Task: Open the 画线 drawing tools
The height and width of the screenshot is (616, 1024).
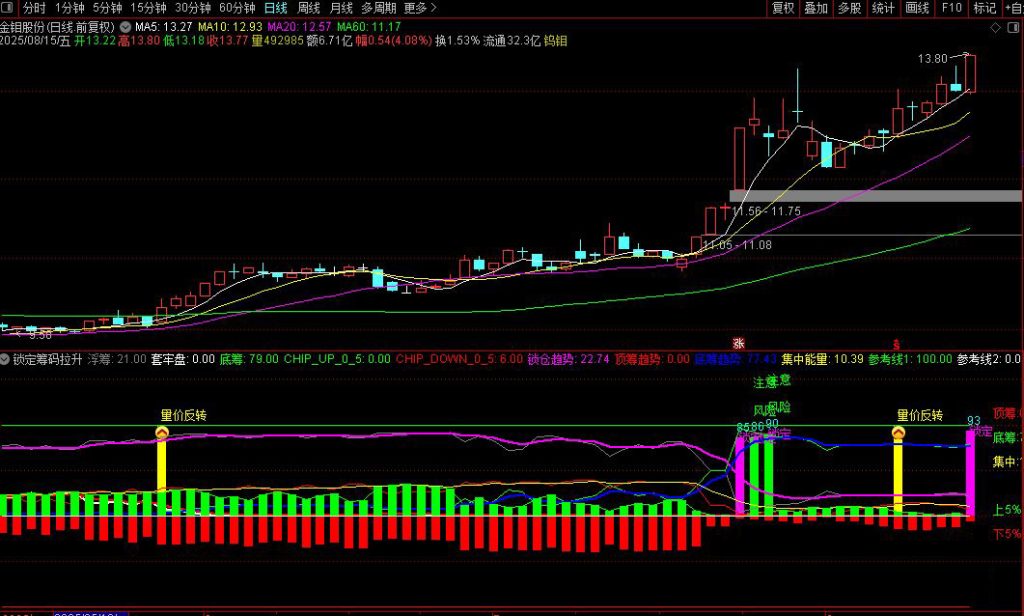Action: pos(917,8)
